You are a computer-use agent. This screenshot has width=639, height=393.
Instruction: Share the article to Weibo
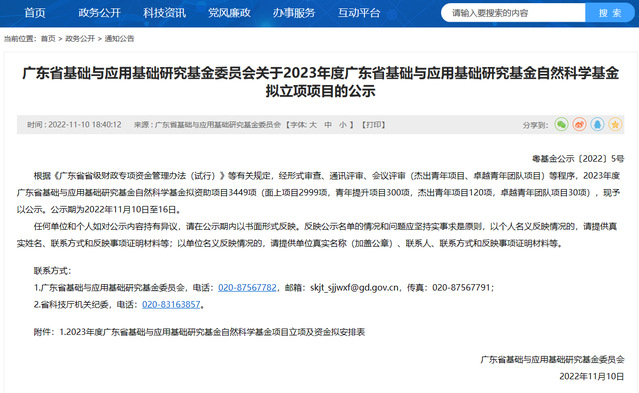(x=579, y=124)
